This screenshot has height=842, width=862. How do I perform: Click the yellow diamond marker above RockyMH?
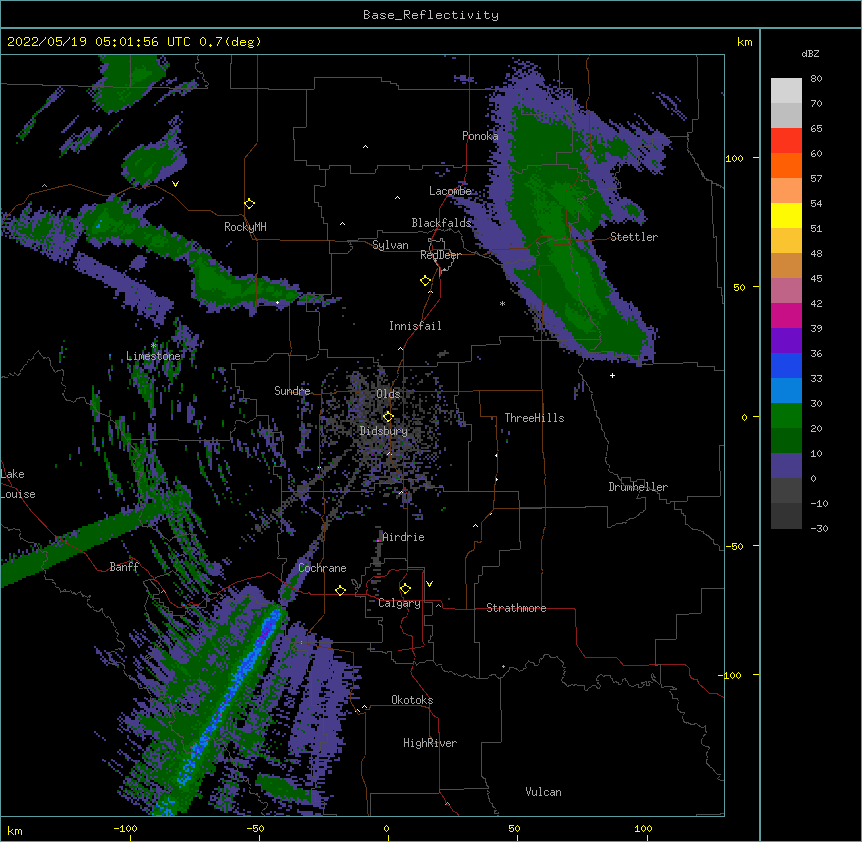[250, 204]
